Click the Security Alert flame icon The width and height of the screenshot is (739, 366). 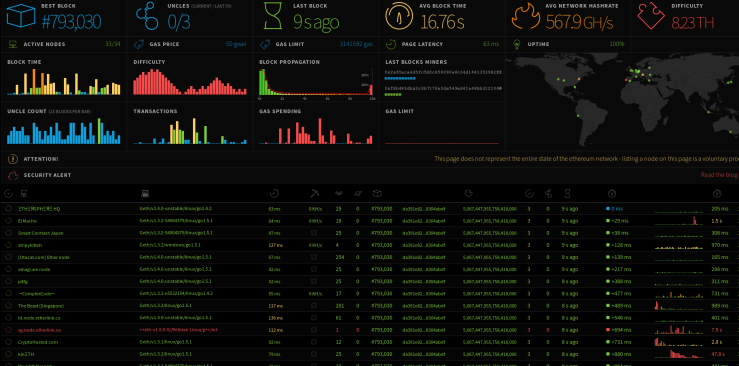pos(13,175)
